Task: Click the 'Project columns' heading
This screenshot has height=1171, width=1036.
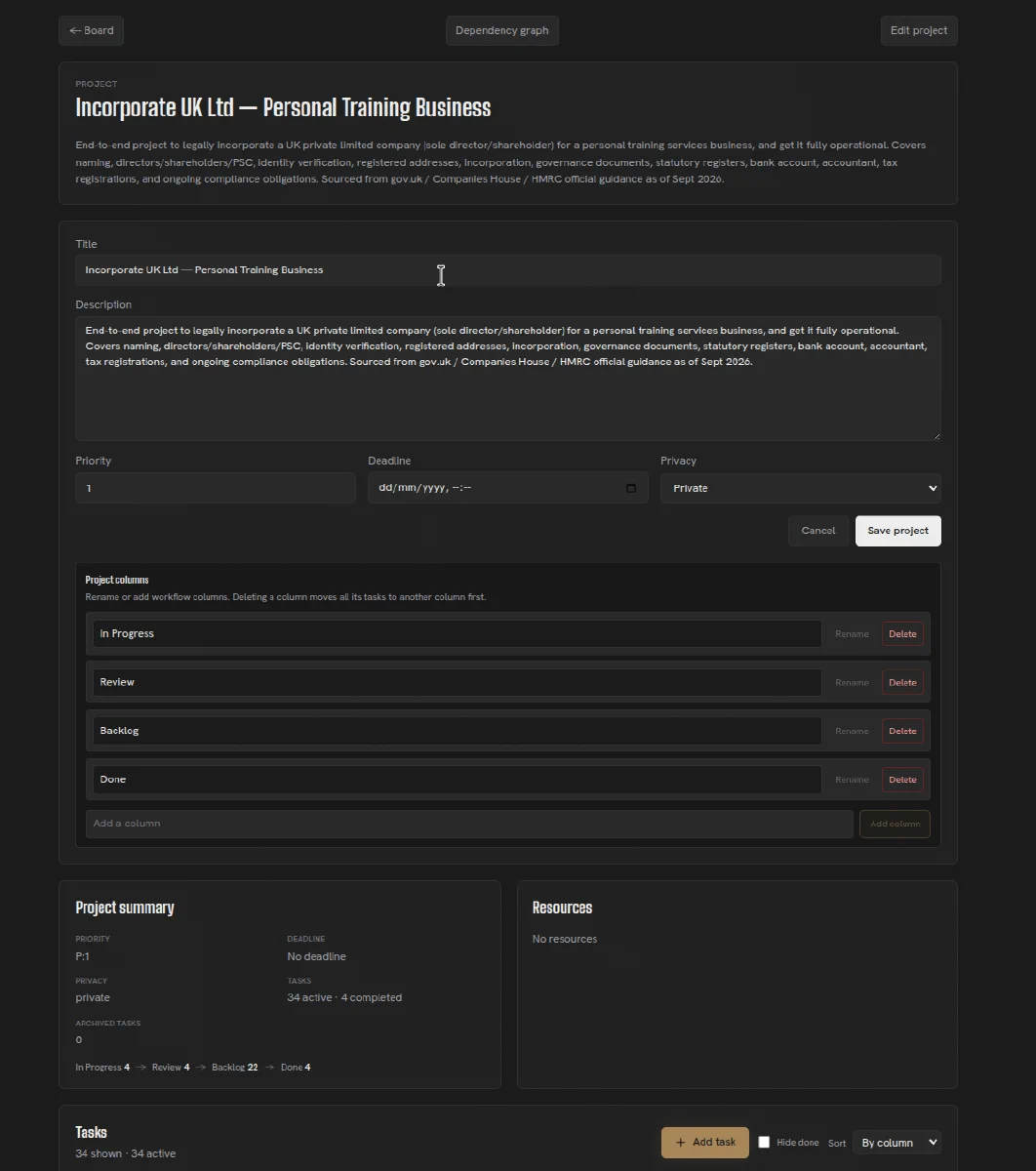Action: (117, 580)
